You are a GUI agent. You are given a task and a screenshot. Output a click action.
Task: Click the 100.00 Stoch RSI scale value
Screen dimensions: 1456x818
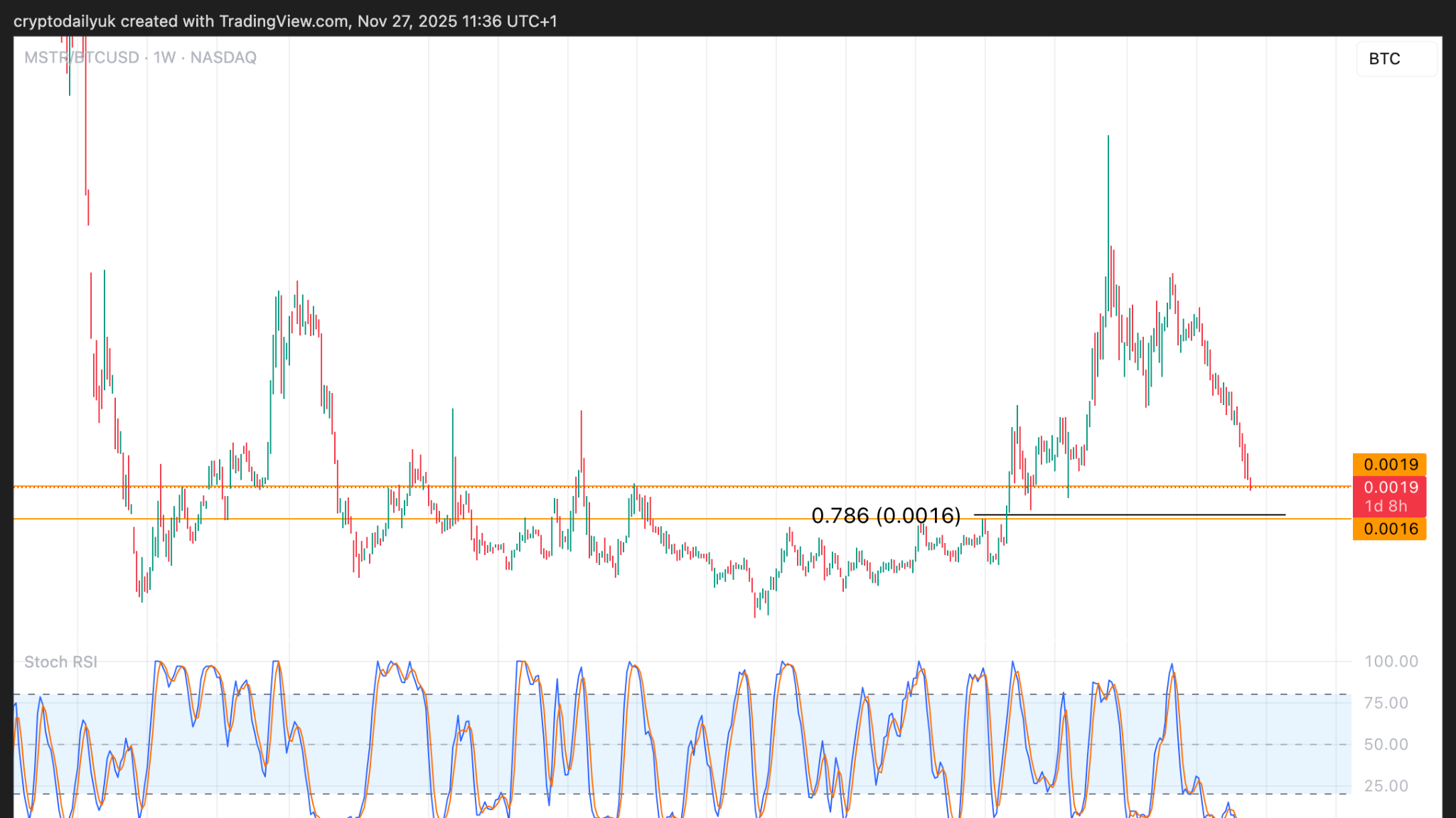(x=1391, y=662)
